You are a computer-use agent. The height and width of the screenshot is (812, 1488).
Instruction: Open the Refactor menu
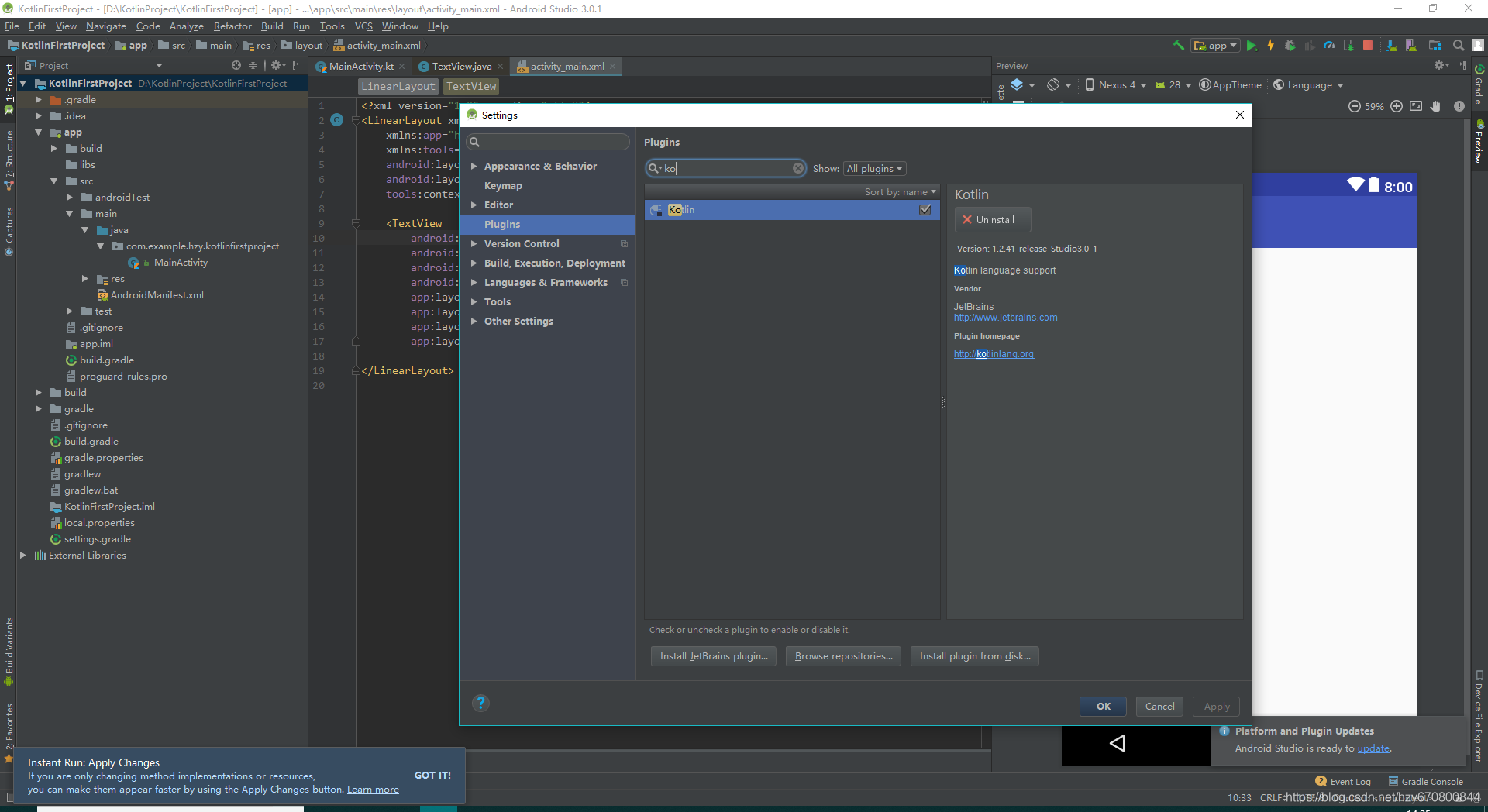coord(232,26)
